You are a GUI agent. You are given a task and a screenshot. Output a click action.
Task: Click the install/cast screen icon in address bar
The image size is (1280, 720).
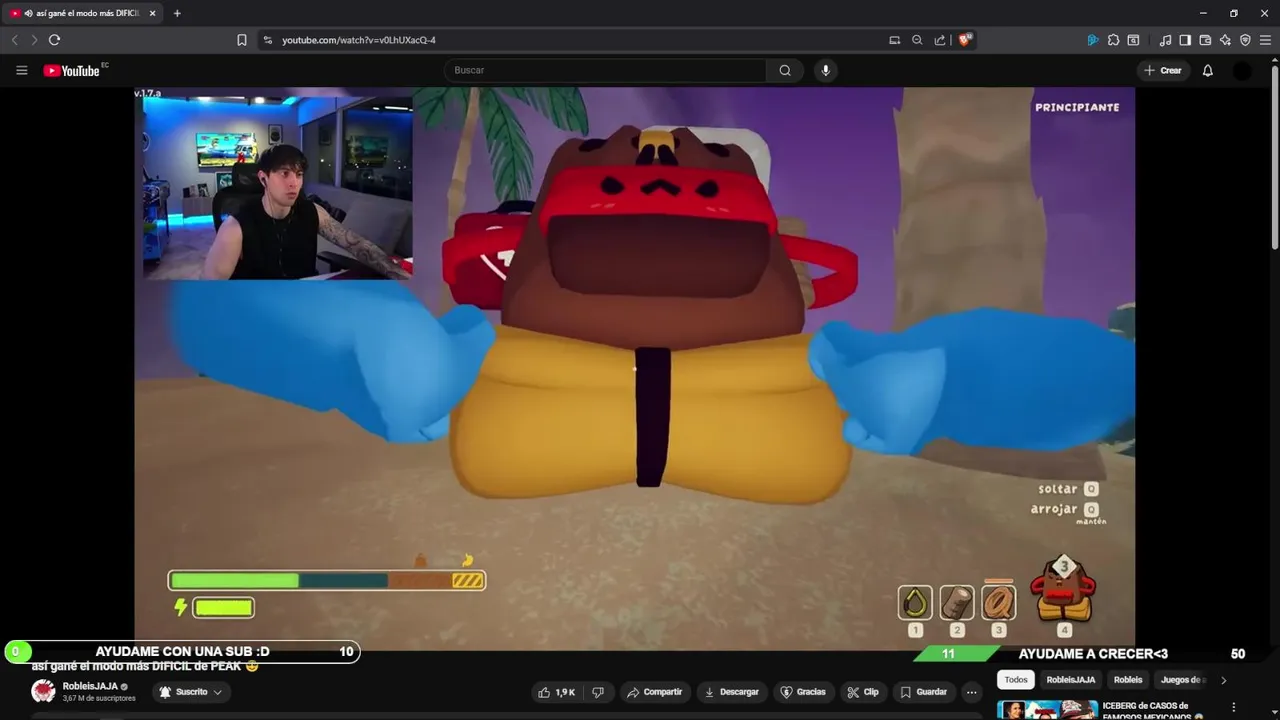tap(894, 40)
